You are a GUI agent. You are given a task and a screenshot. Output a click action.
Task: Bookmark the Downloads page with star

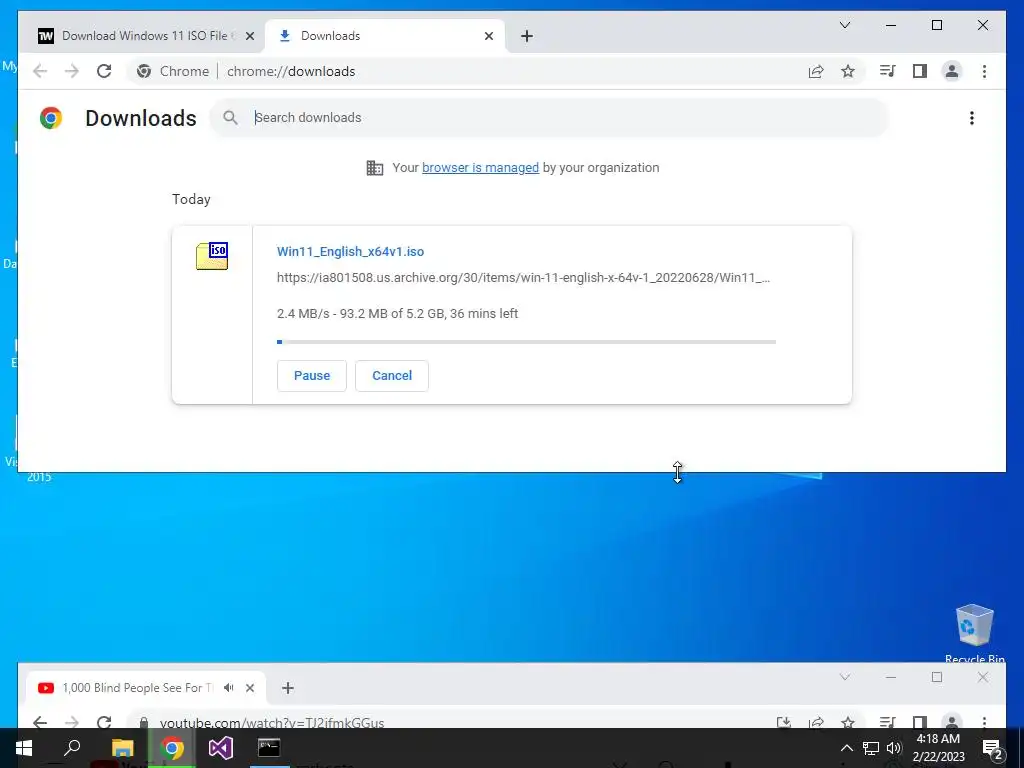tap(848, 71)
